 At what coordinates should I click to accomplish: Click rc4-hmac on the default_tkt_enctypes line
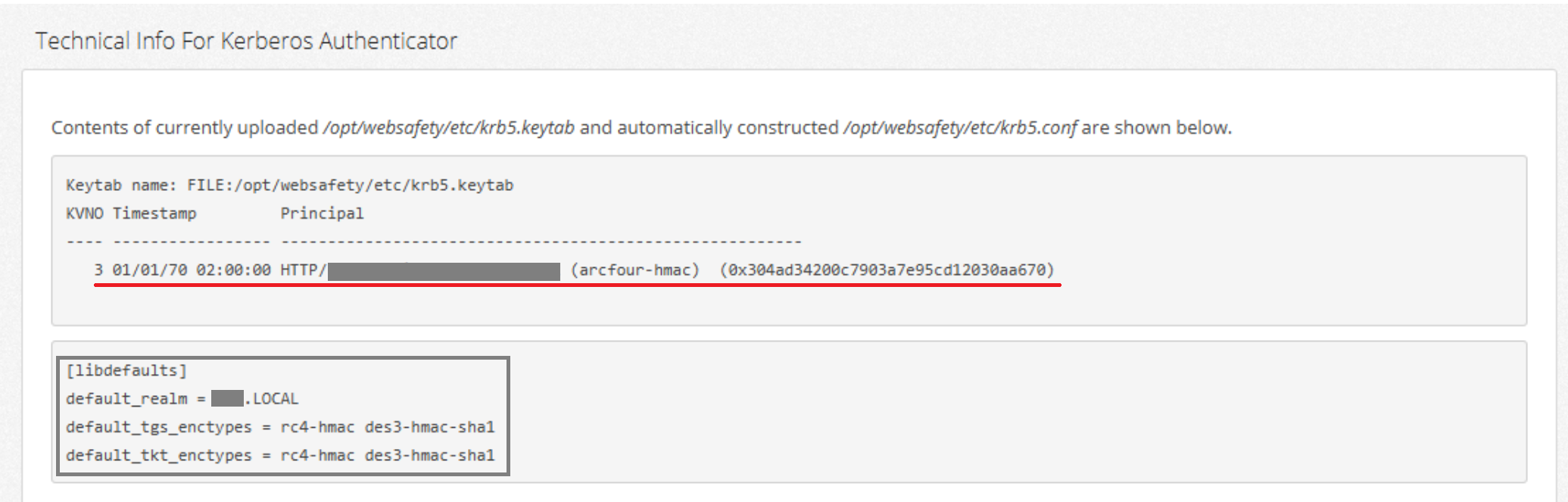click(x=317, y=455)
